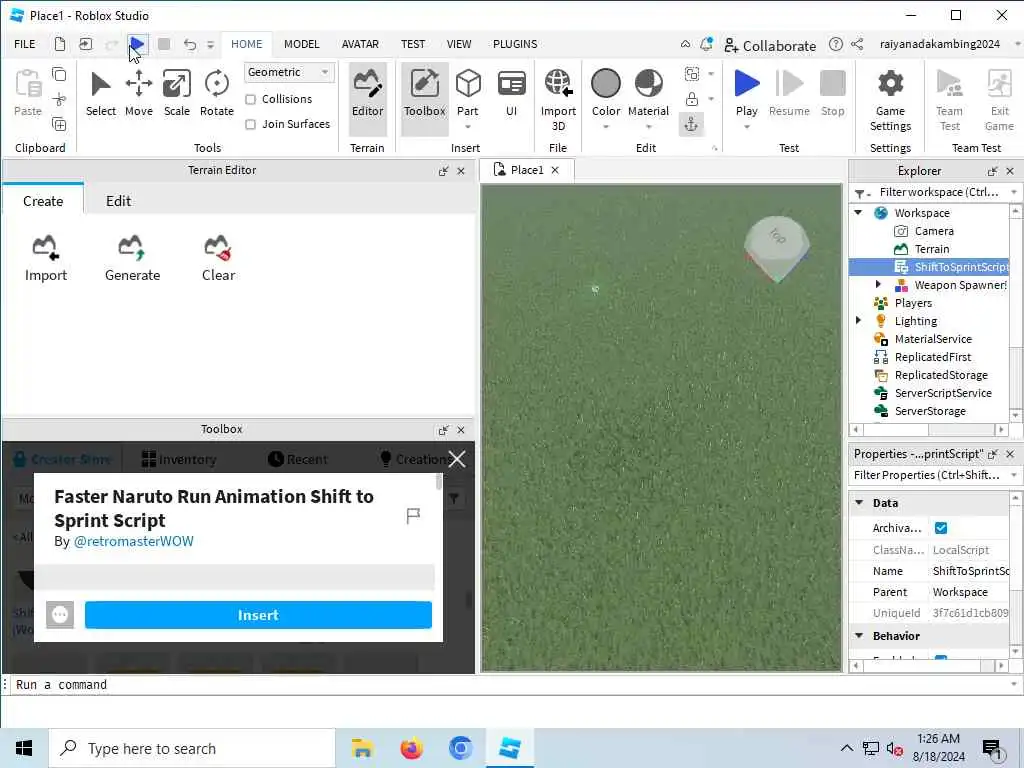
Task: Open Firefox from the taskbar
Action: 411,748
